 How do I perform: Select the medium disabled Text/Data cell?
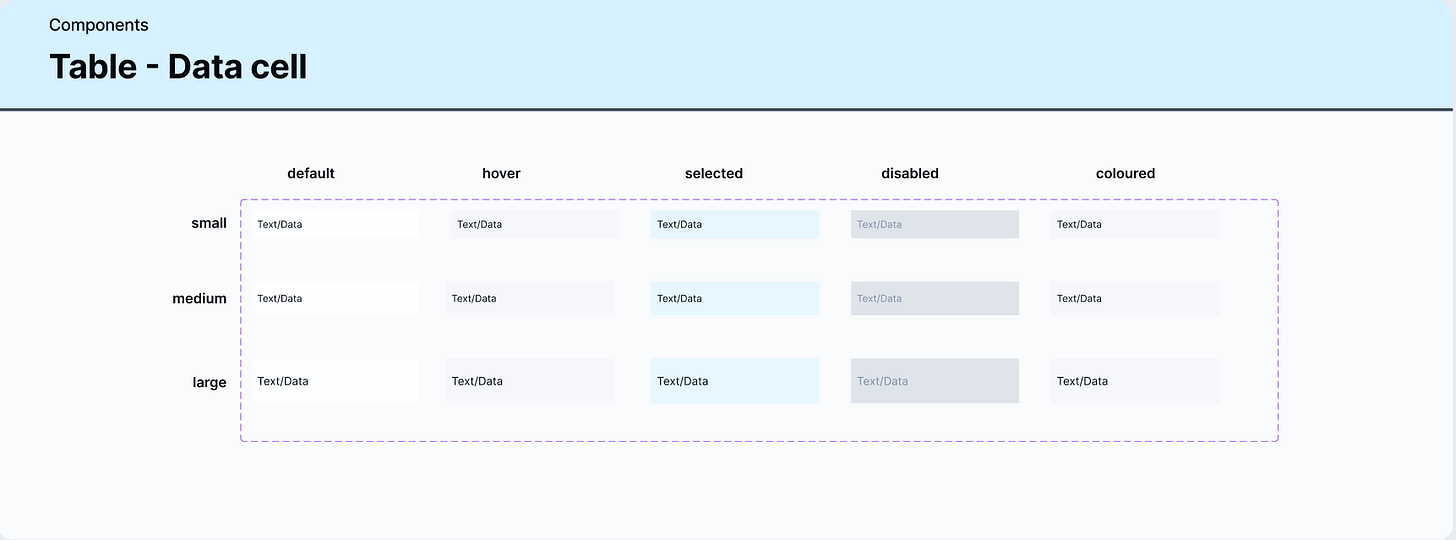[x=935, y=298]
